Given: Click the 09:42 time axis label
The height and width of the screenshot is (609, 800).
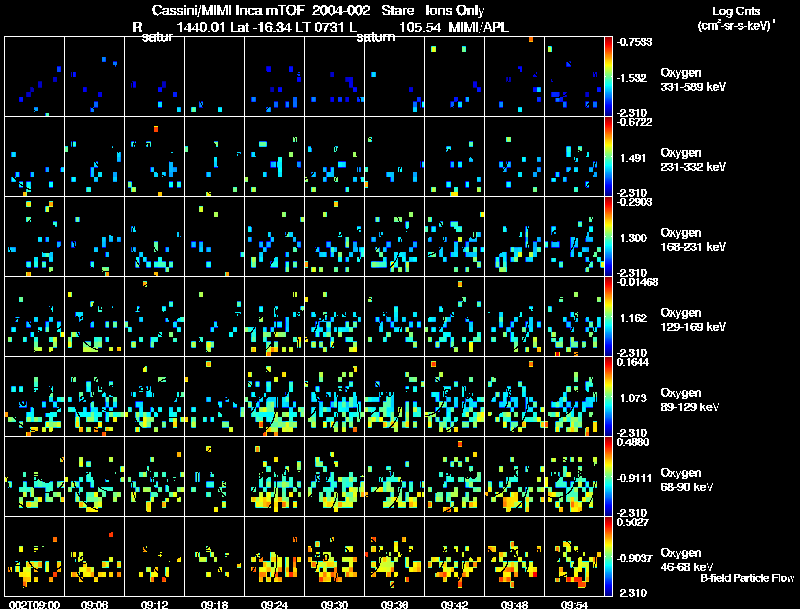Looking at the screenshot, I should coord(454,604).
